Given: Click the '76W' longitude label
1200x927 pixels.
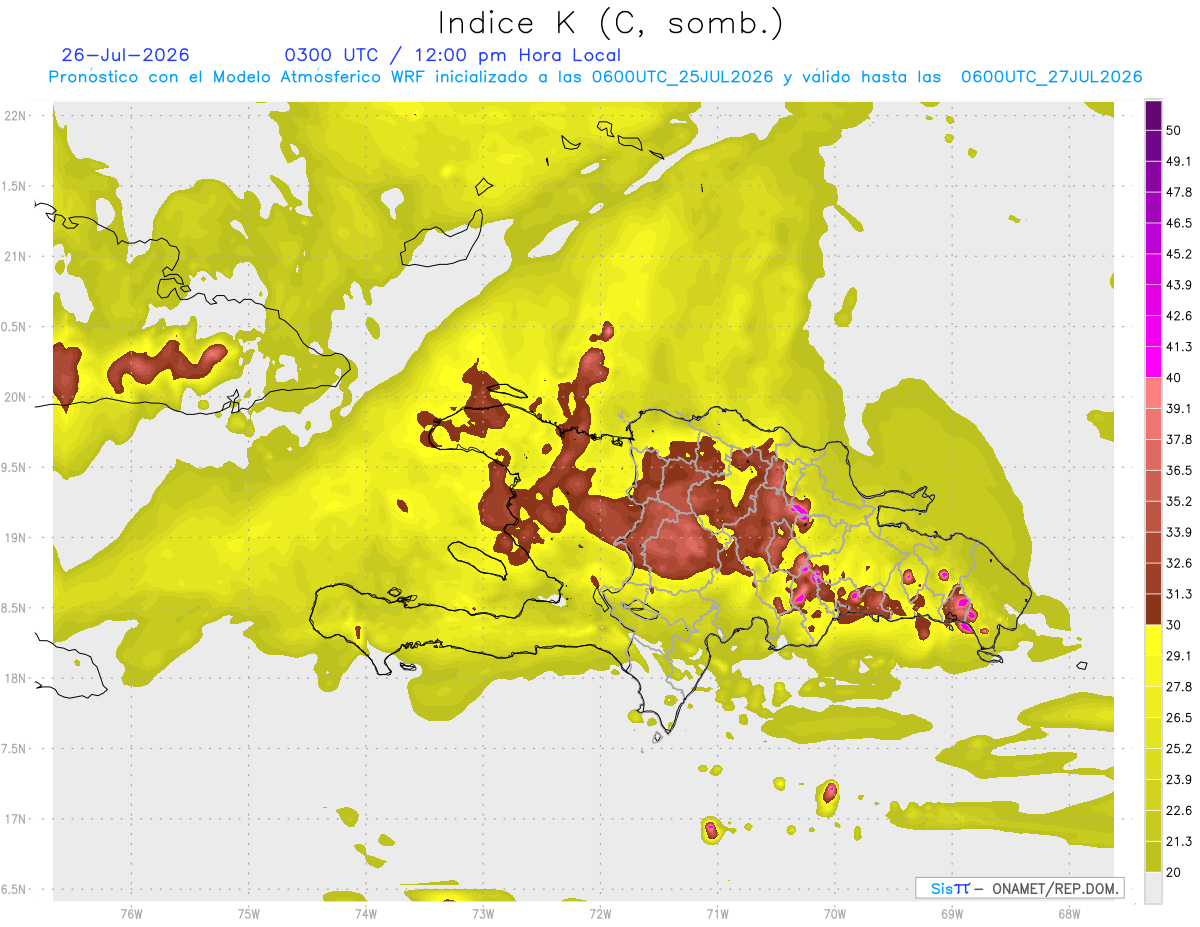Looking at the screenshot, I should pos(131,912).
